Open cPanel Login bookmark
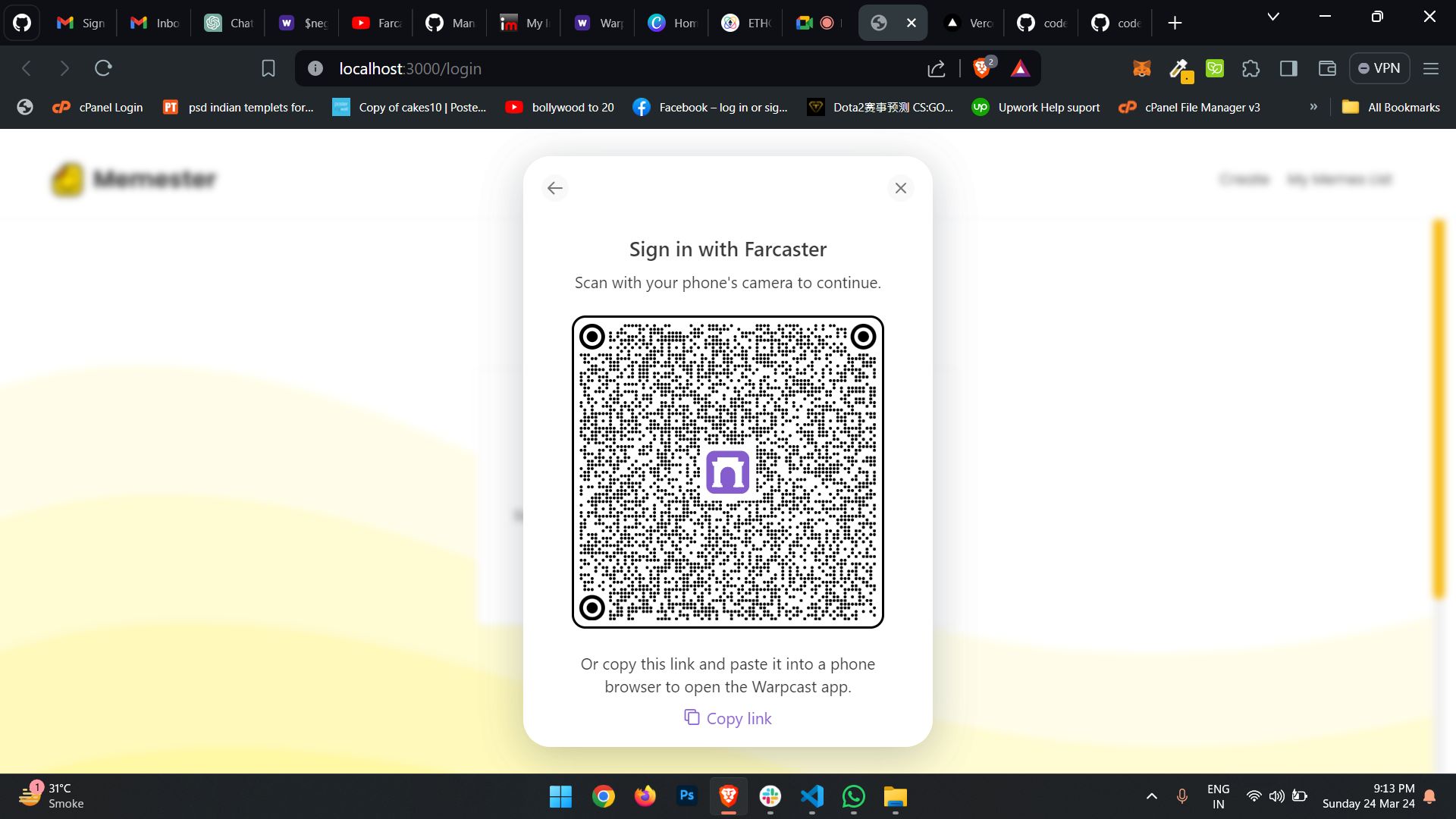 [x=97, y=108]
